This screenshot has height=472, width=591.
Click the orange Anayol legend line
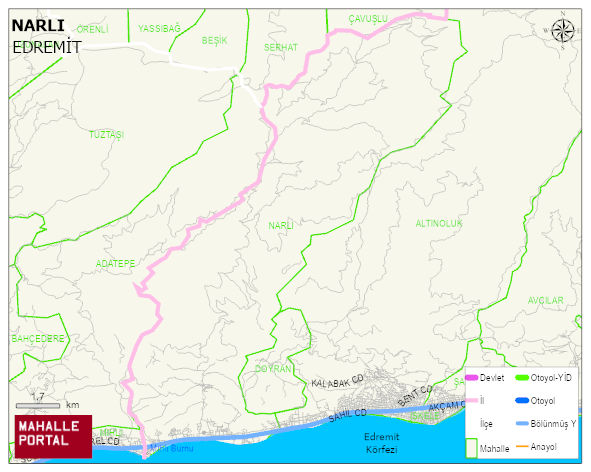pyautogui.click(x=522, y=447)
